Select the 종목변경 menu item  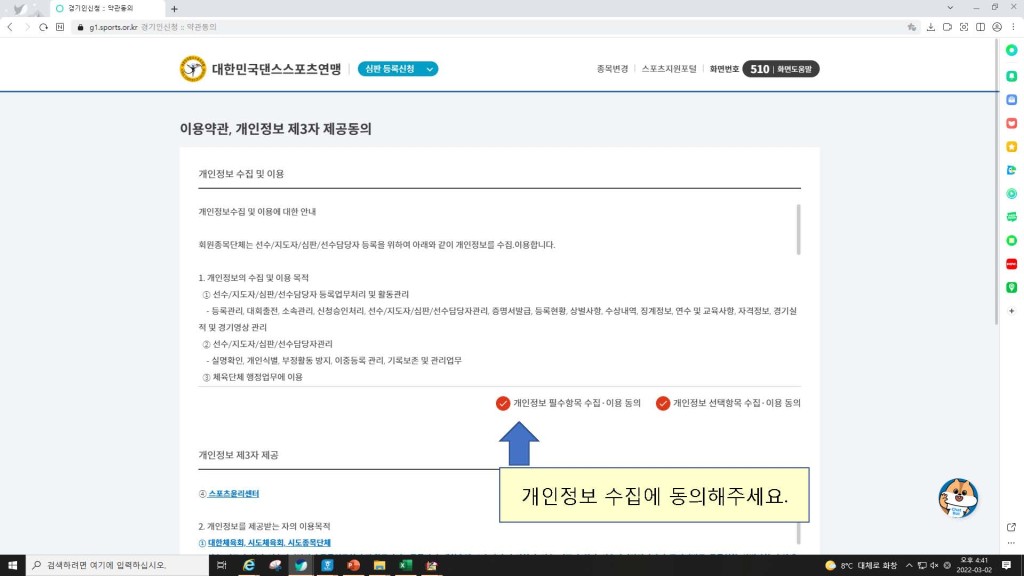pyautogui.click(x=612, y=69)
